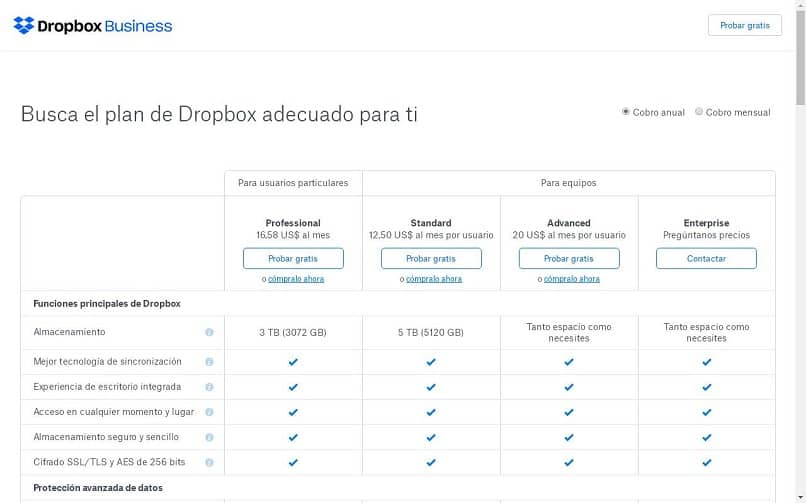Image resolution: width=806 pixels, height=503 pixels.
Task: Click info icon next to Experiencia de escritorio integrada
Action: [209, 387]
